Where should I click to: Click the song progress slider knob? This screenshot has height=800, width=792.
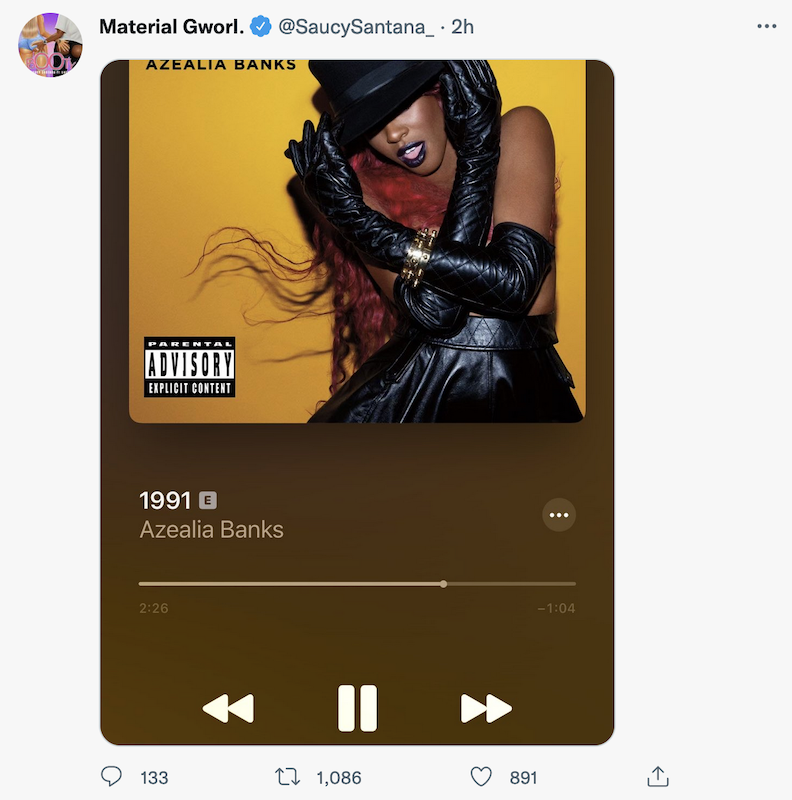pyautogui.click(x=443, y=584)
